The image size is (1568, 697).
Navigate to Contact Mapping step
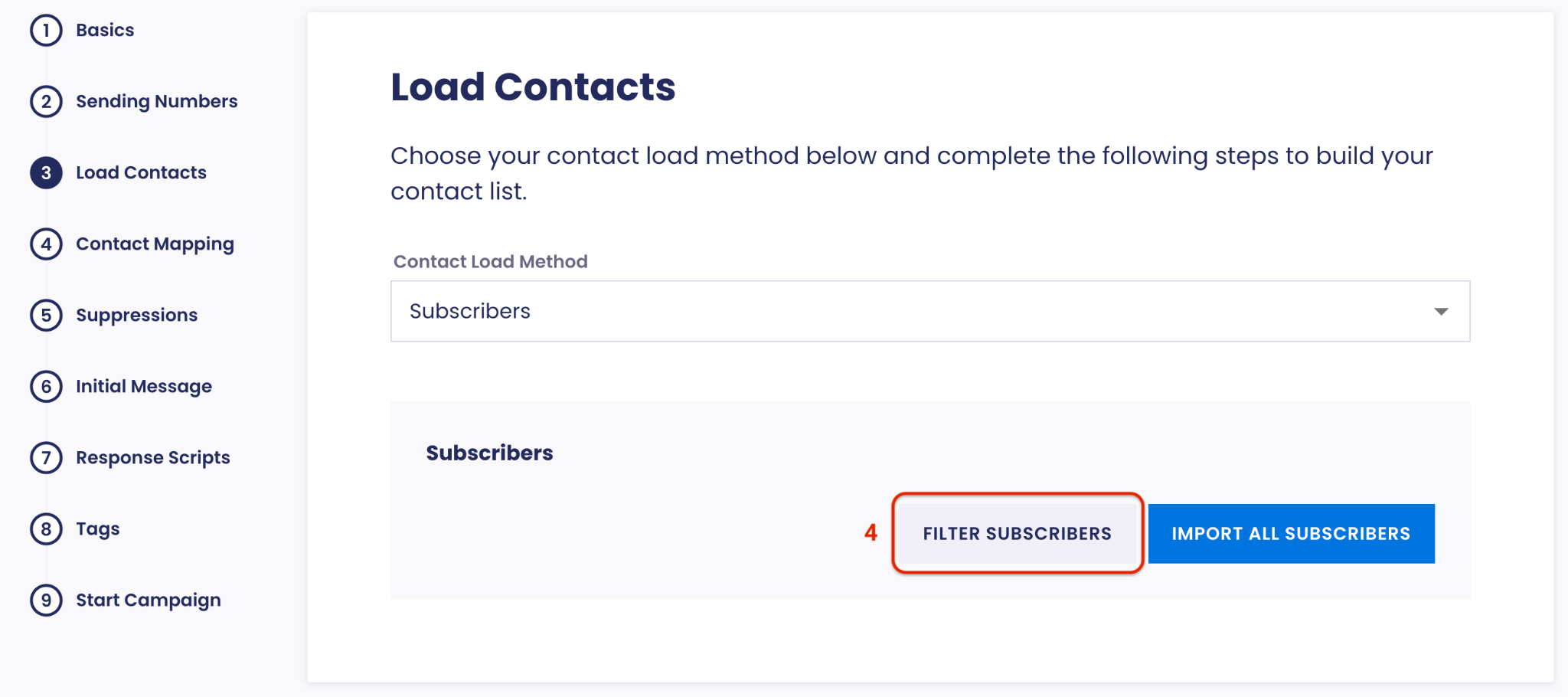(x=155, y=244)
